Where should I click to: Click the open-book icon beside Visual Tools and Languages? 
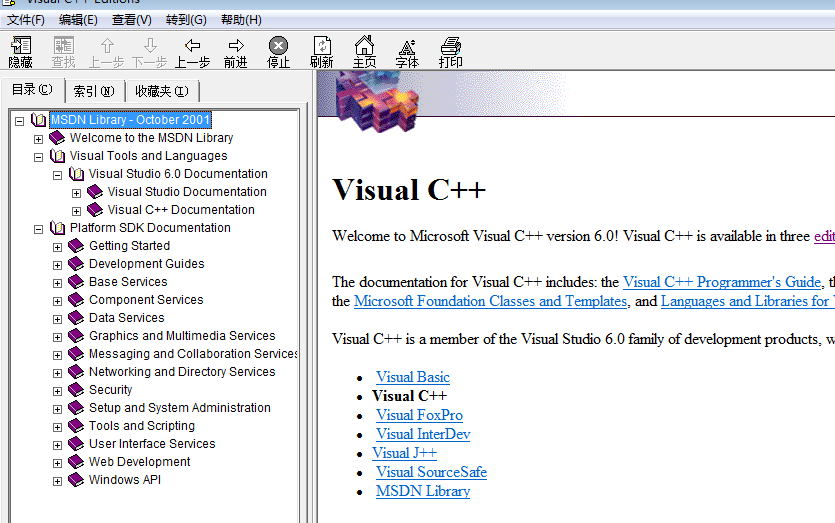click(x=58, y=156)
